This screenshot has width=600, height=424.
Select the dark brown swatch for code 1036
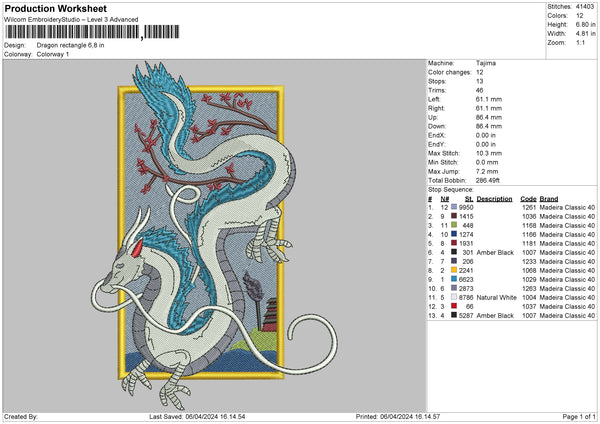click(454, 216)
